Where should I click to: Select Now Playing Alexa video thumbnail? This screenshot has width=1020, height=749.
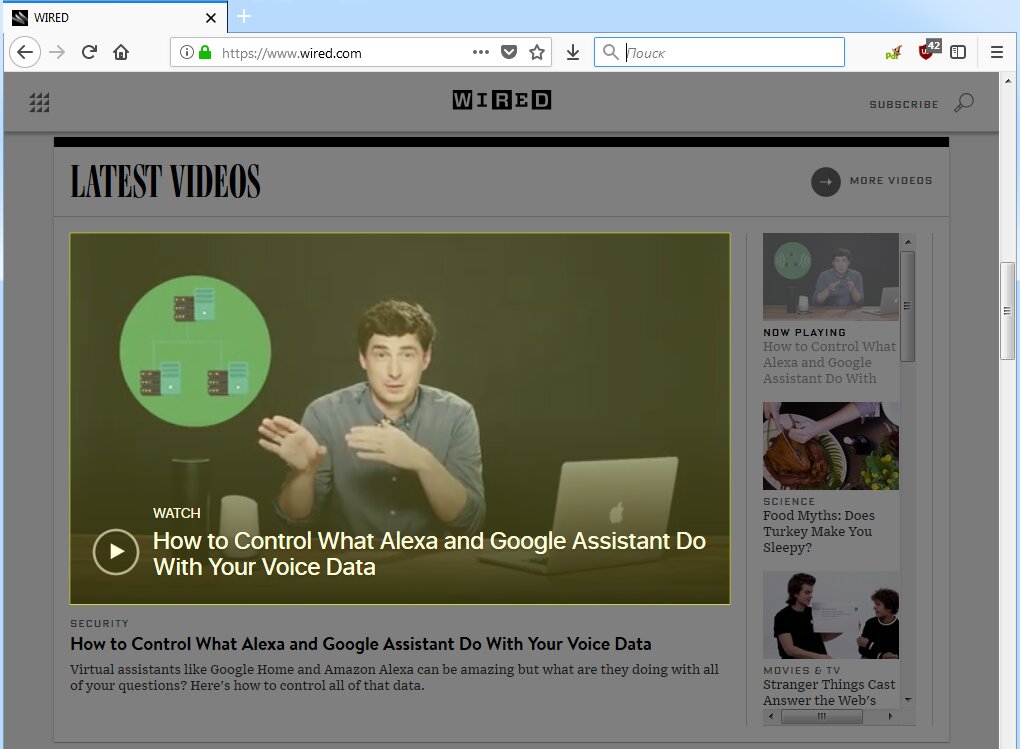(x=831, y=277)
